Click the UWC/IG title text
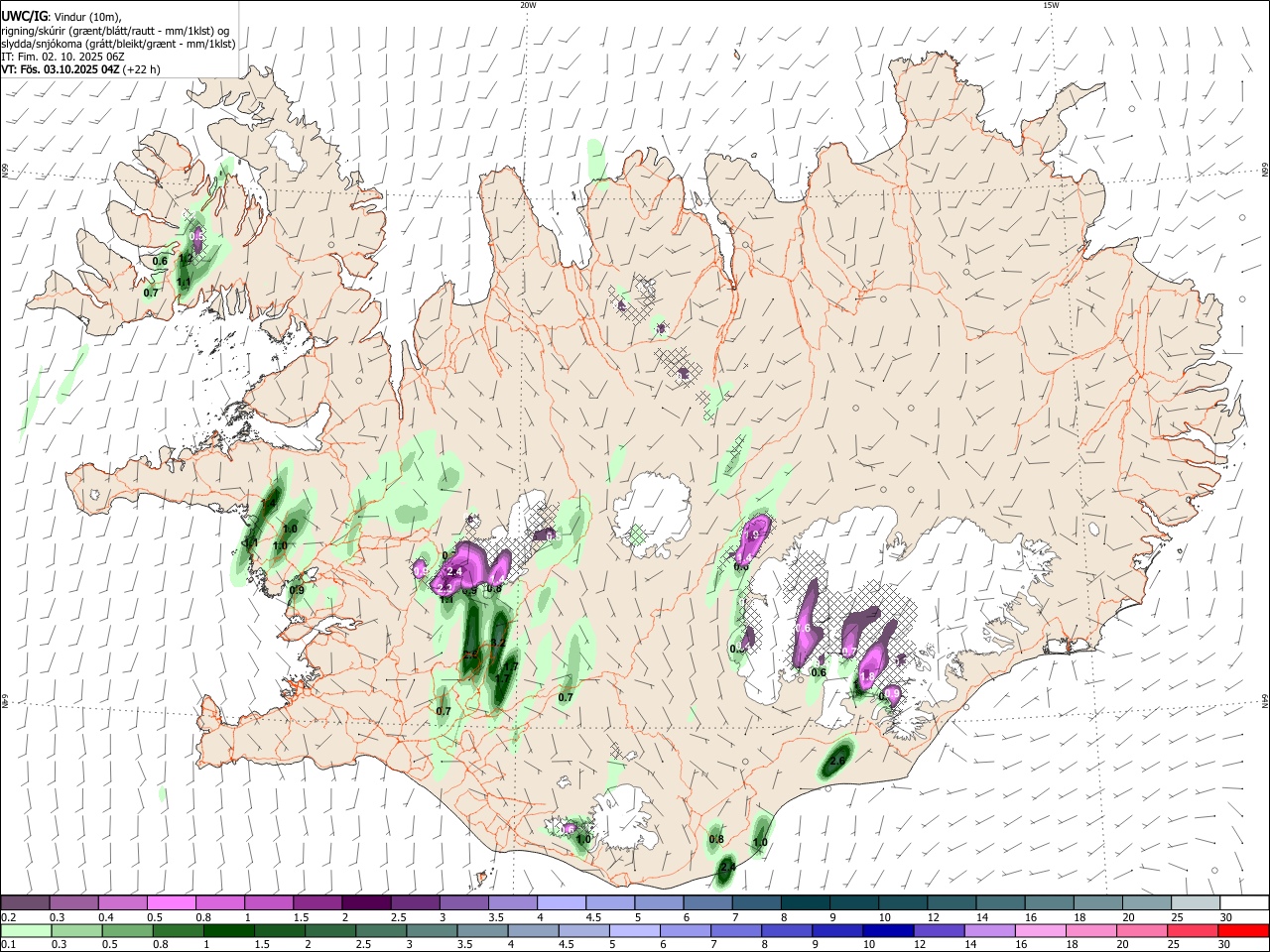Viewport: 1270px width, 952px height. click(x=24, y=16)
